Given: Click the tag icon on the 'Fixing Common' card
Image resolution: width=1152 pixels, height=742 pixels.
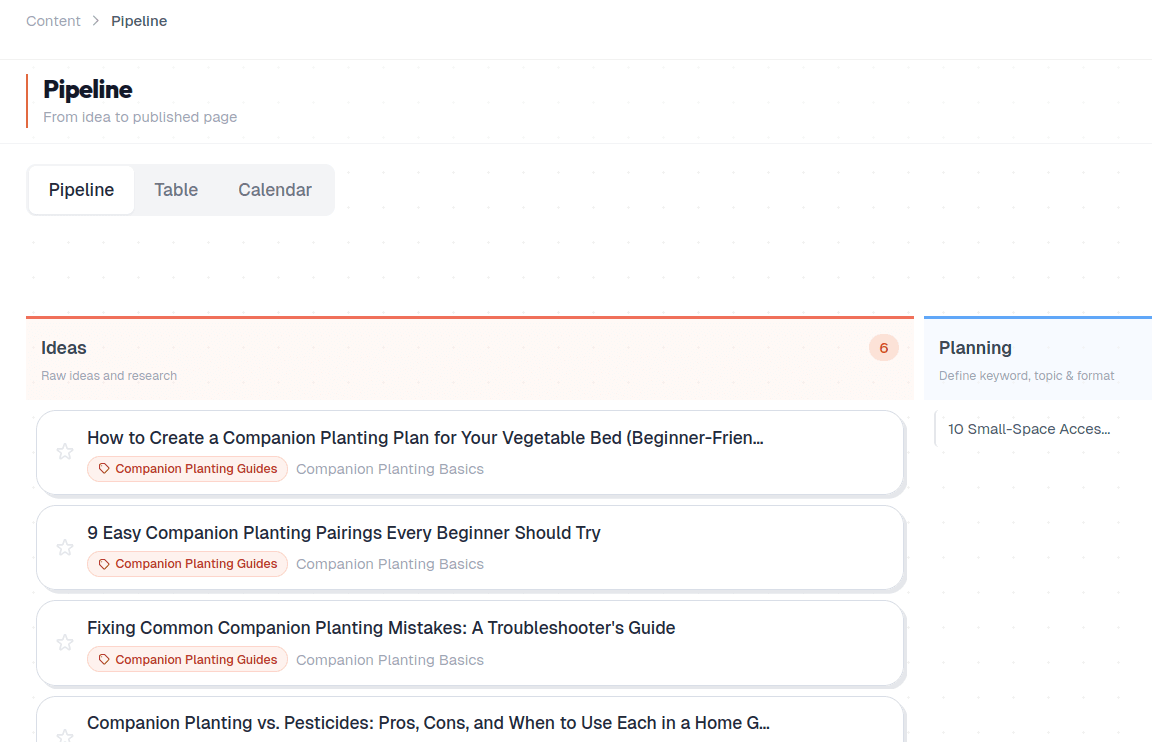Looking at the screenshot, I should [104, 660].
